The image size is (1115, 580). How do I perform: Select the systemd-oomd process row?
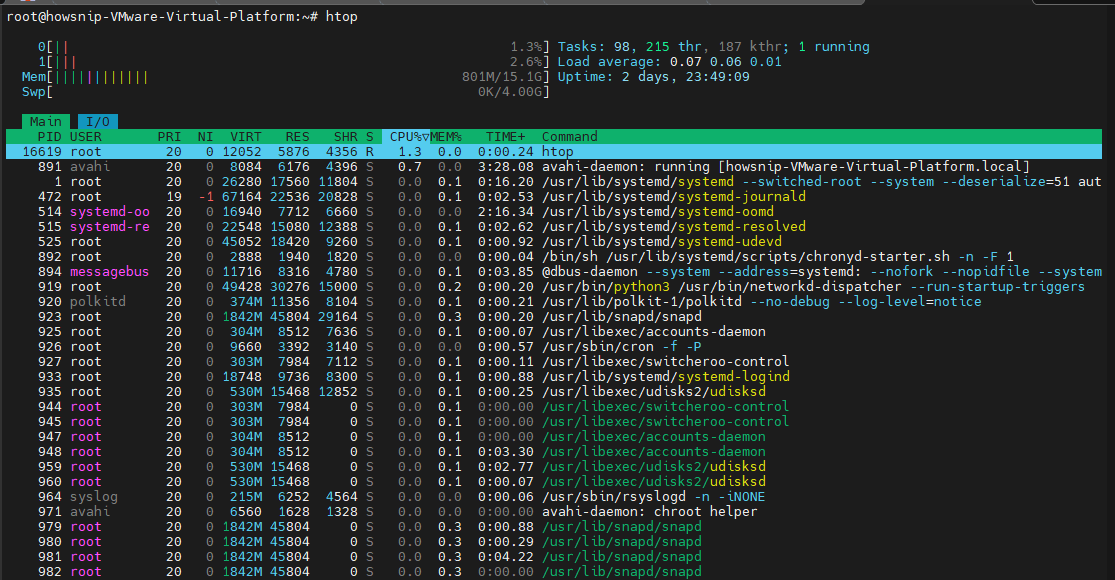click(554, 211)
